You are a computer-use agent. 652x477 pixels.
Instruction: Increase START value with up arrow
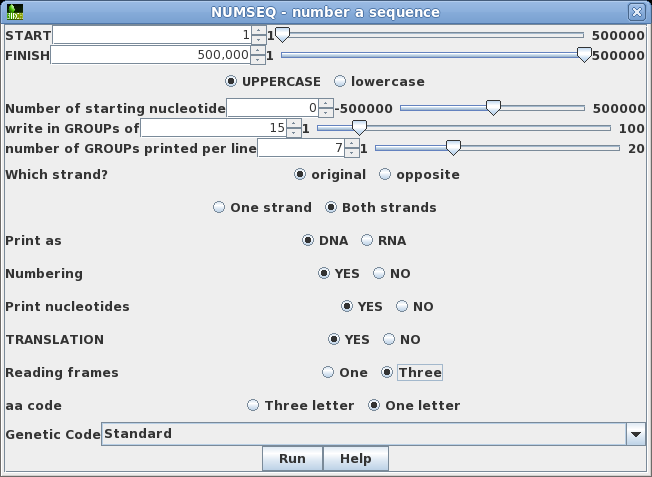tap(258, 30)
